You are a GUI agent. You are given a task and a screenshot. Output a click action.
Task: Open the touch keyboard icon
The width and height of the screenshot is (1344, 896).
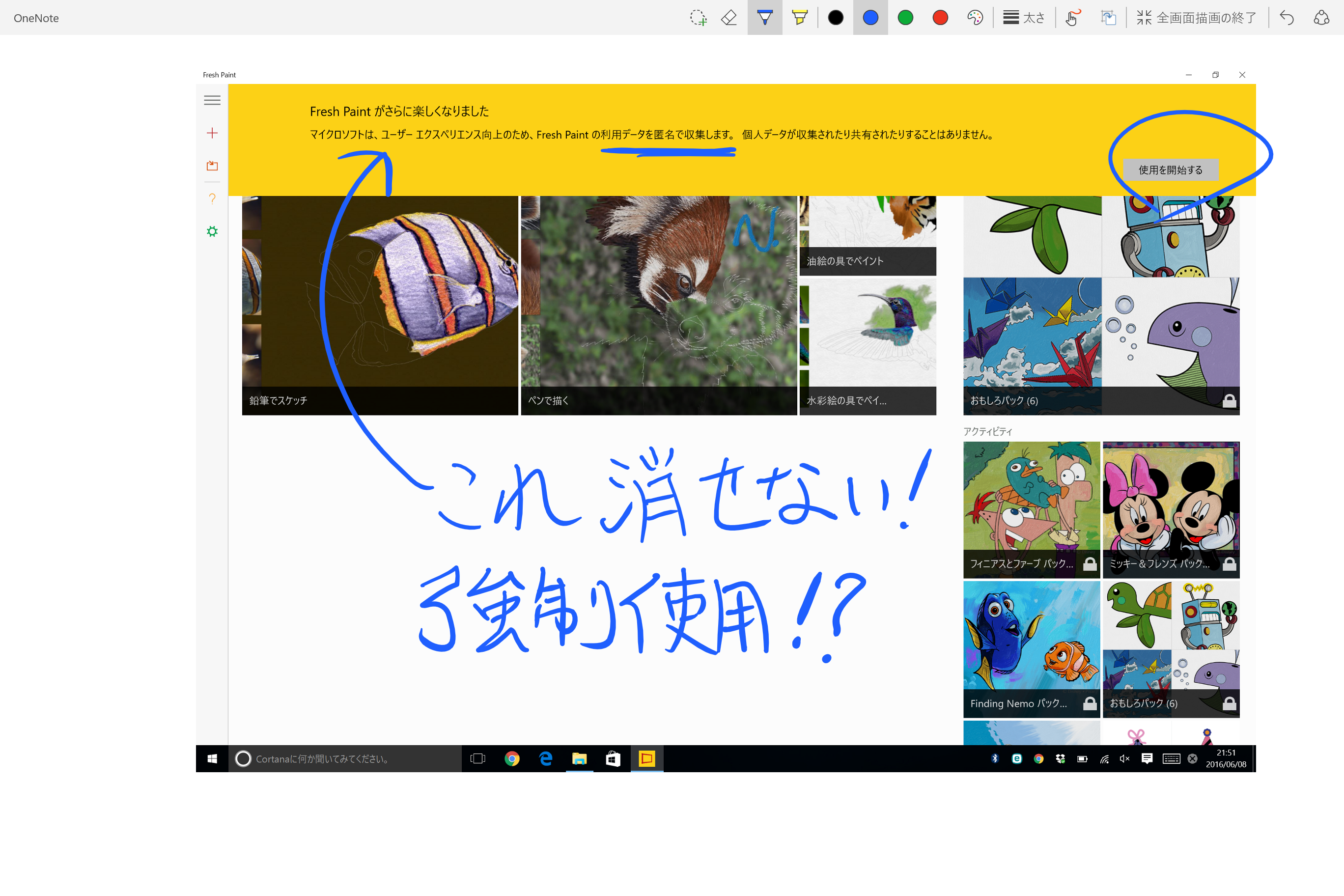coord(1171,758)
